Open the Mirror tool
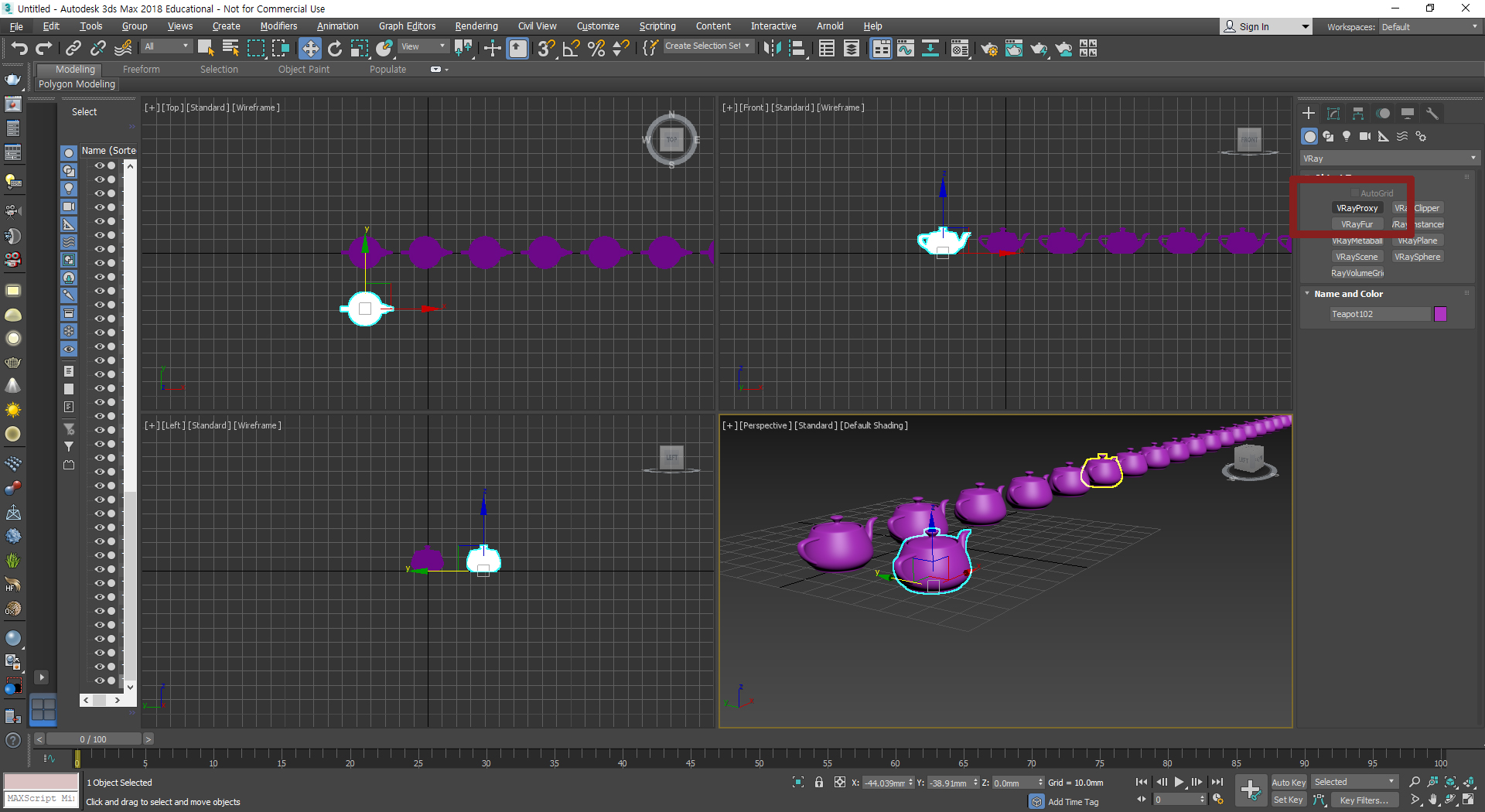The height and width of the screenshot is (812, 1485). tap(771, 49)
